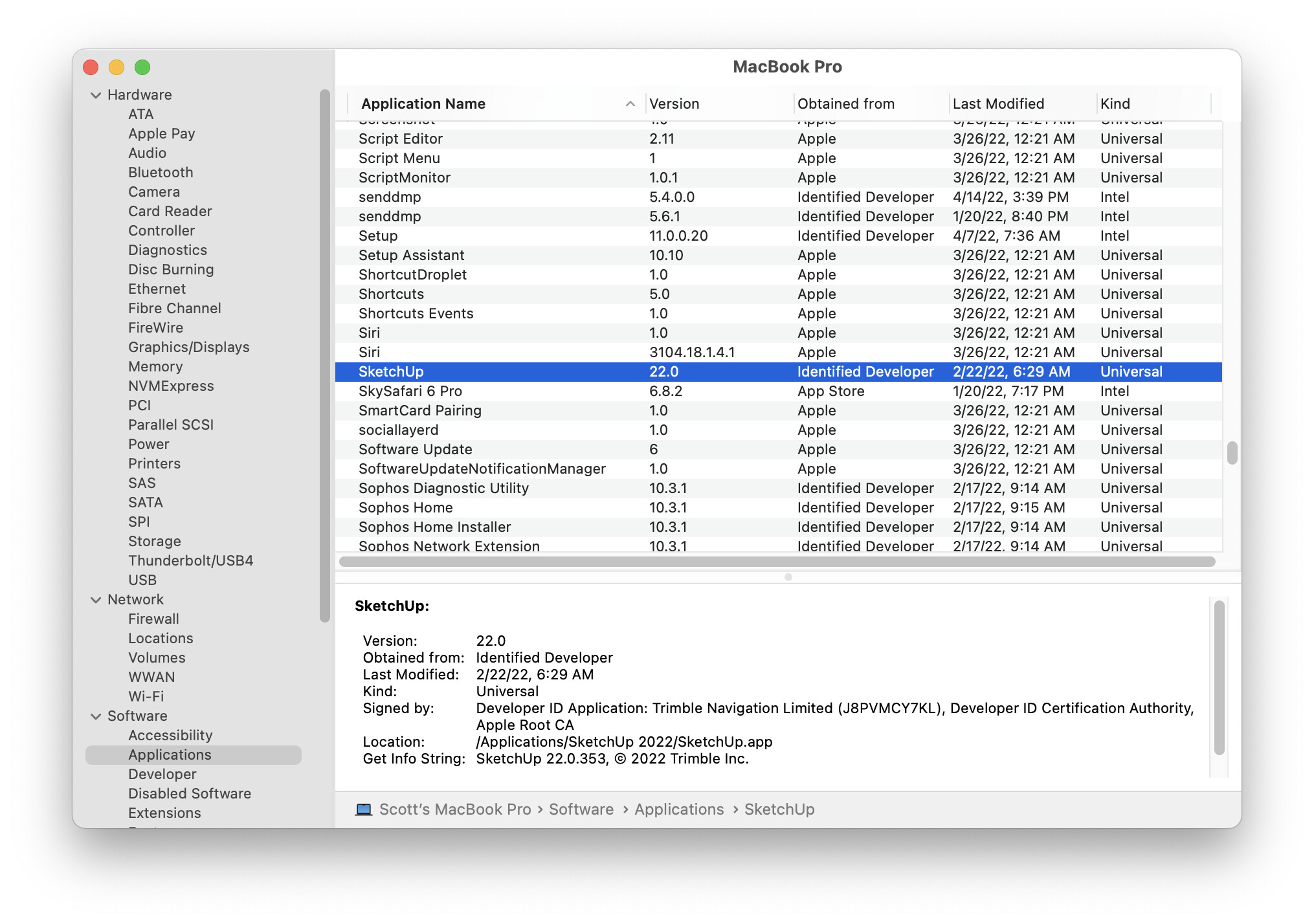Select Thunderbolt/USB4 item
Image resolution: width=1314 pixels, height=924 pixels.
(x=190, y=561)
